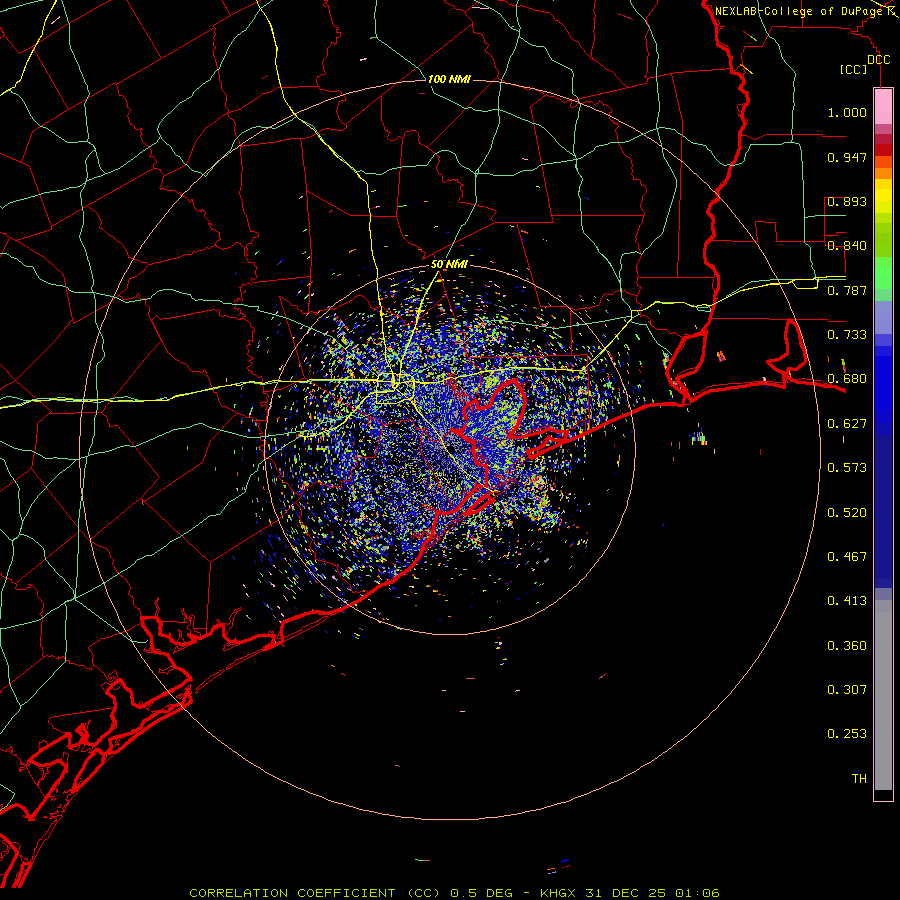Click the "TH" threshold legend label
This screenshot has height=900, width=900.
[x=859, y=779]
